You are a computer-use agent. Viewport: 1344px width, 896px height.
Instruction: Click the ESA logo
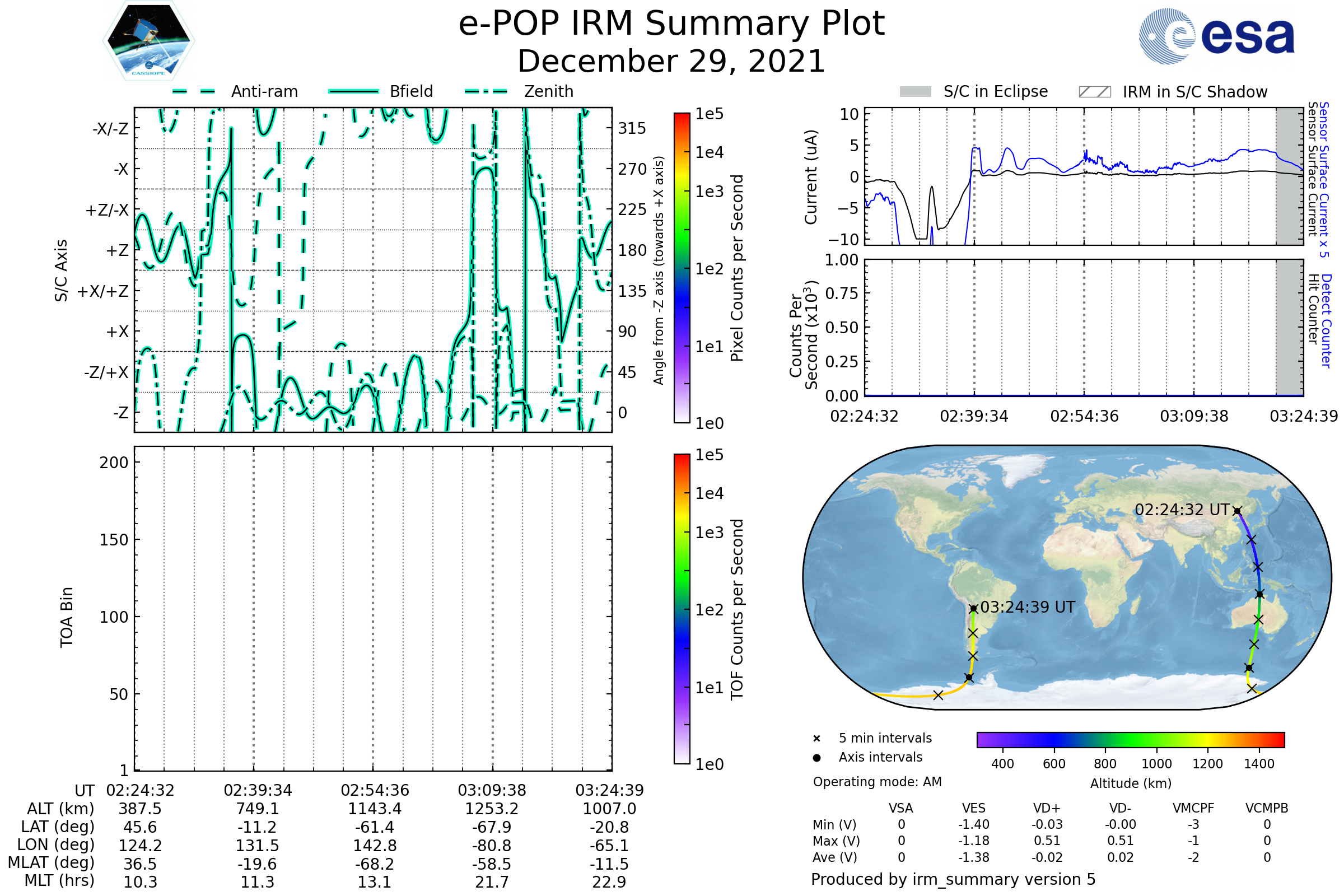point(1216,36)
